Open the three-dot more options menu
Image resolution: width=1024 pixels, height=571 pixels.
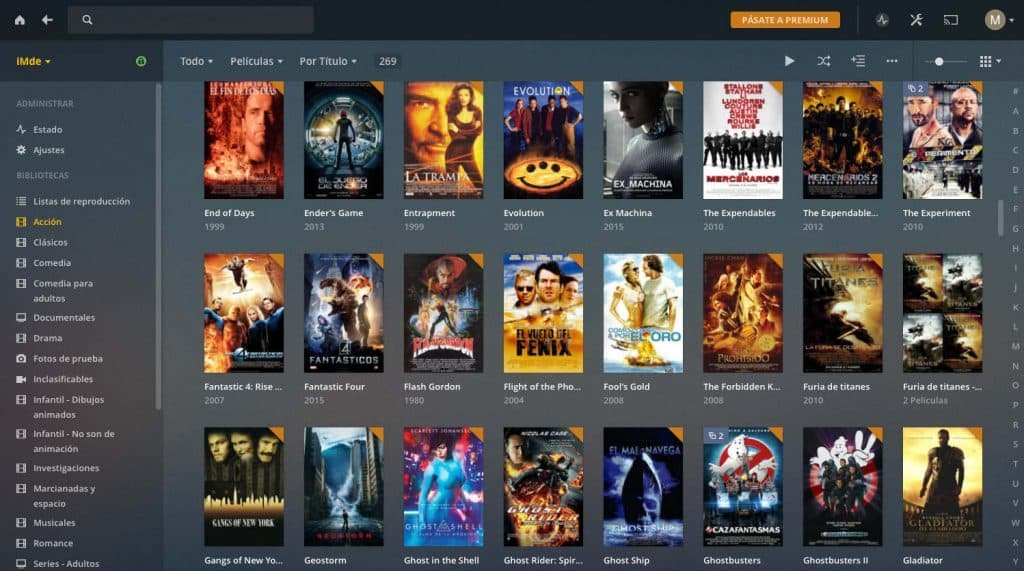click(891, 61)
